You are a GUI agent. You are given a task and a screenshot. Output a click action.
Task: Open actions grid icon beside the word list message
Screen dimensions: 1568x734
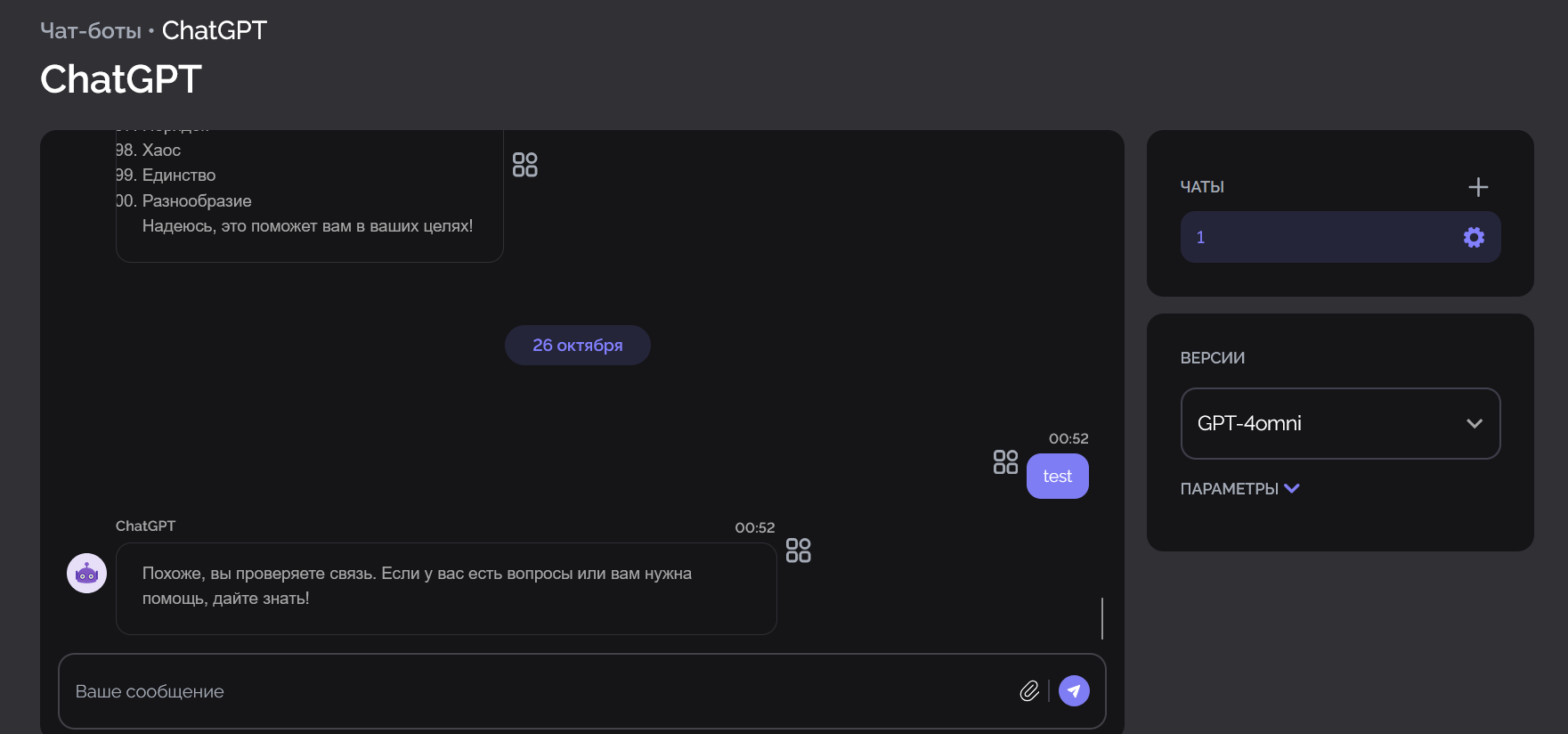[x=525, y=165]
